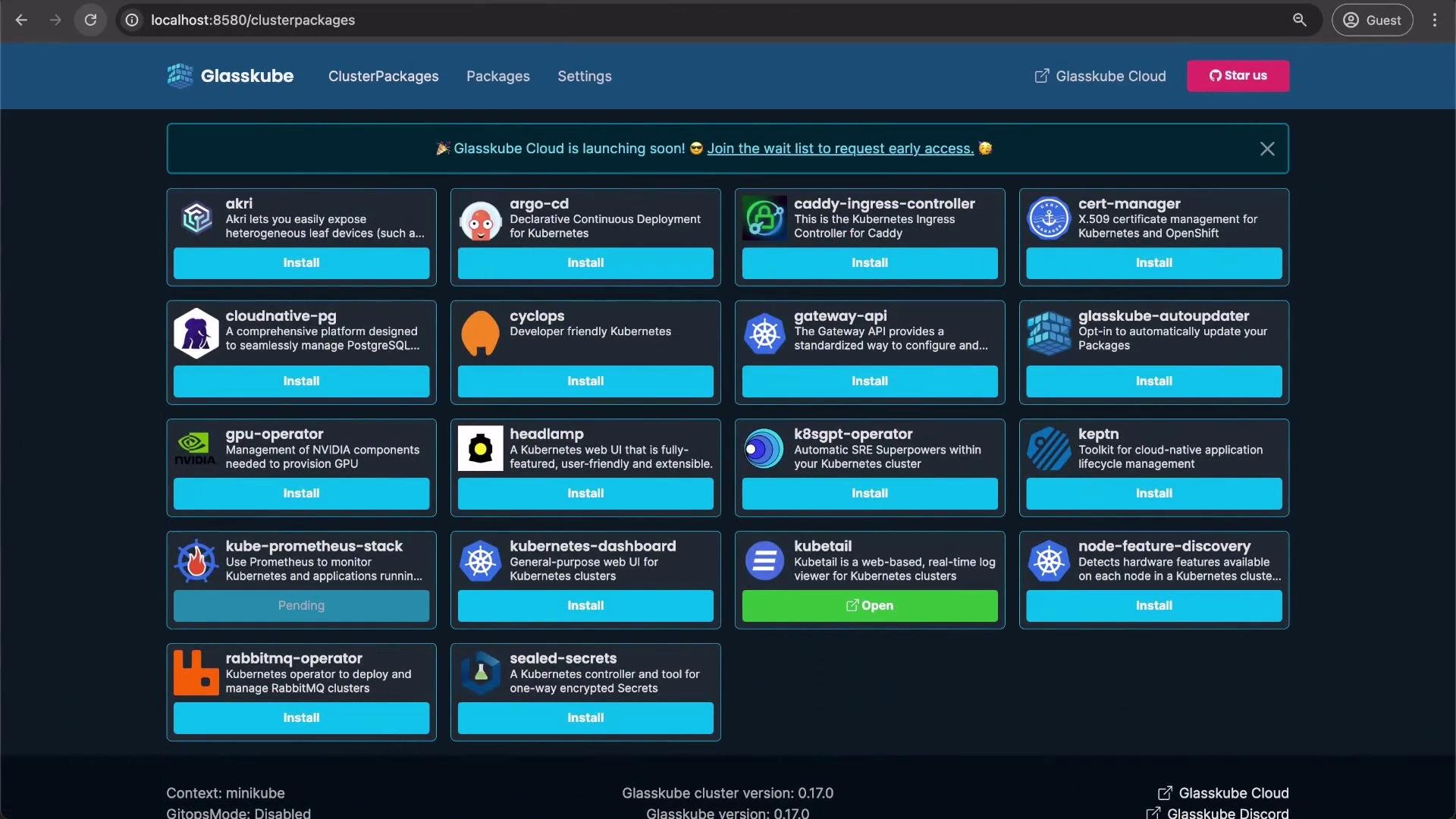Install the gpu-operator package
1456x819 pixels.
point(301,494)
